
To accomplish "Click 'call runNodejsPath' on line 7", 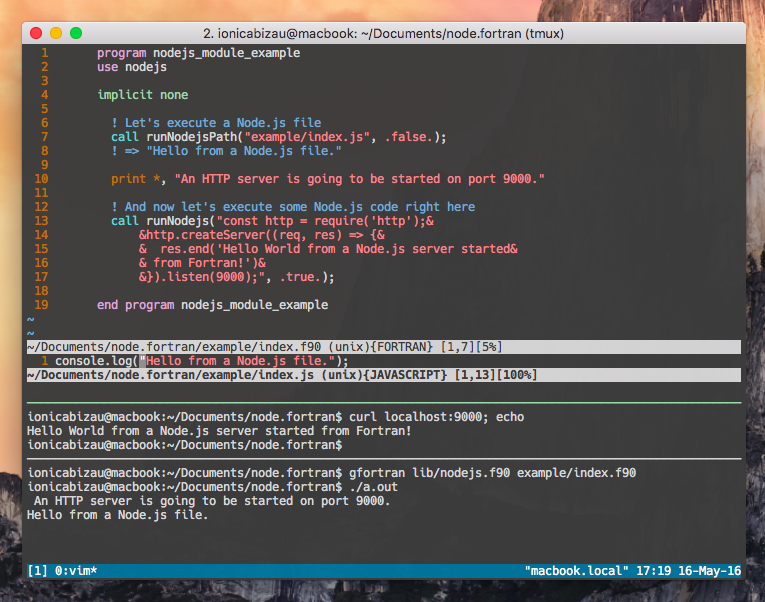I will (x=174, y=137).
